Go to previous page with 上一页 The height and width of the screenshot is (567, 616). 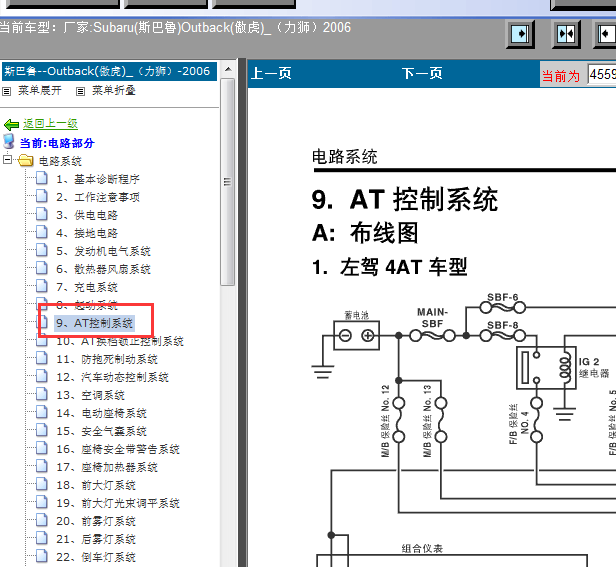[271, 73]
